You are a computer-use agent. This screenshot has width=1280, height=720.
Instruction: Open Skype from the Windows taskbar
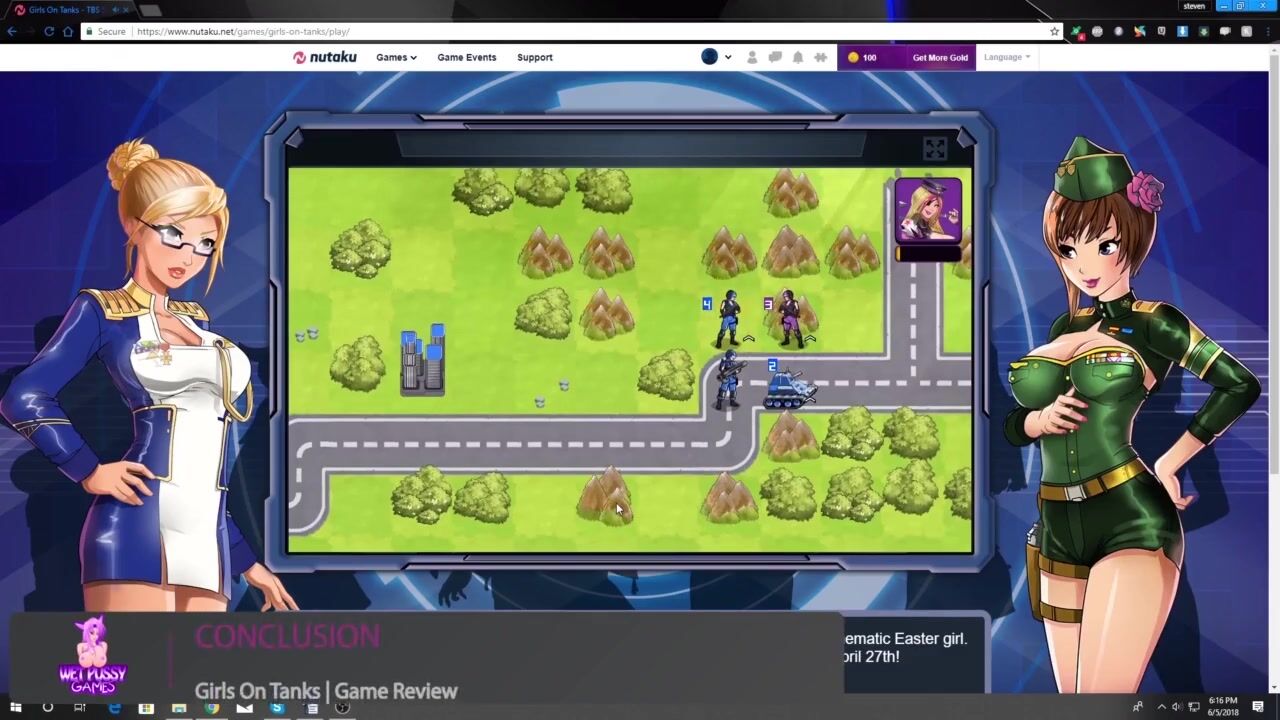click(277, 708)
